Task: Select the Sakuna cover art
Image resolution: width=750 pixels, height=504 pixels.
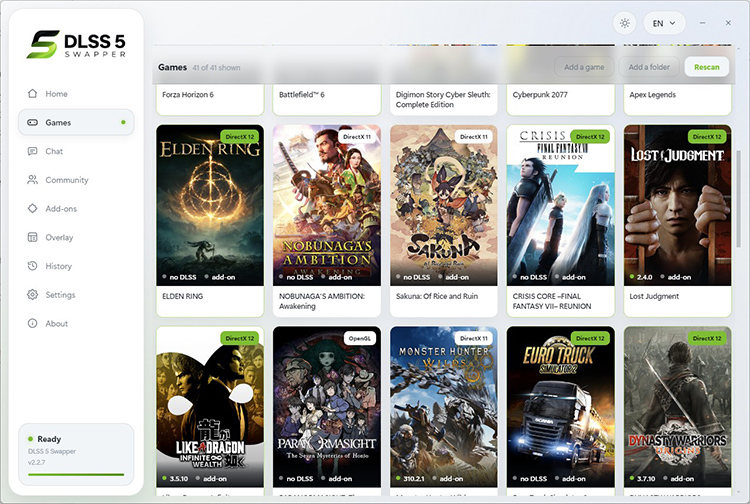Action: click(x=443, y=205)
